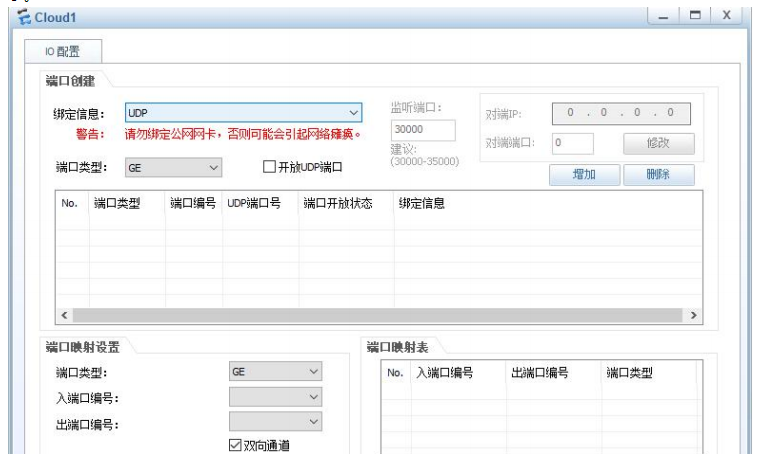The image size is (762, 454).
Task: Click the 对端端口 input field
Action: pos(572,143)
